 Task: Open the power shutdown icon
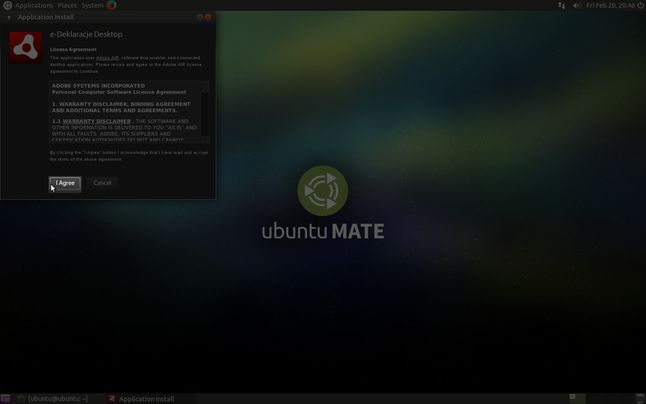coord(641,5)
